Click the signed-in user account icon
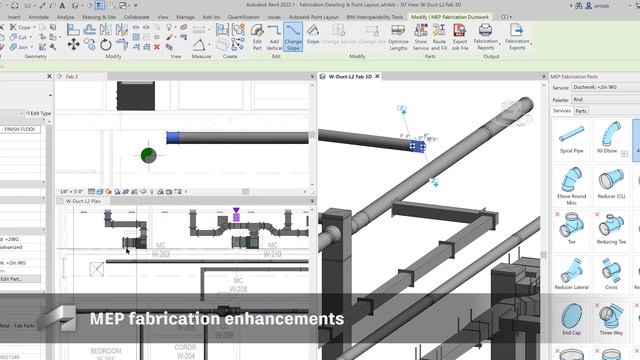This screenshot has width=640, height=360. (x=589, y=6)
